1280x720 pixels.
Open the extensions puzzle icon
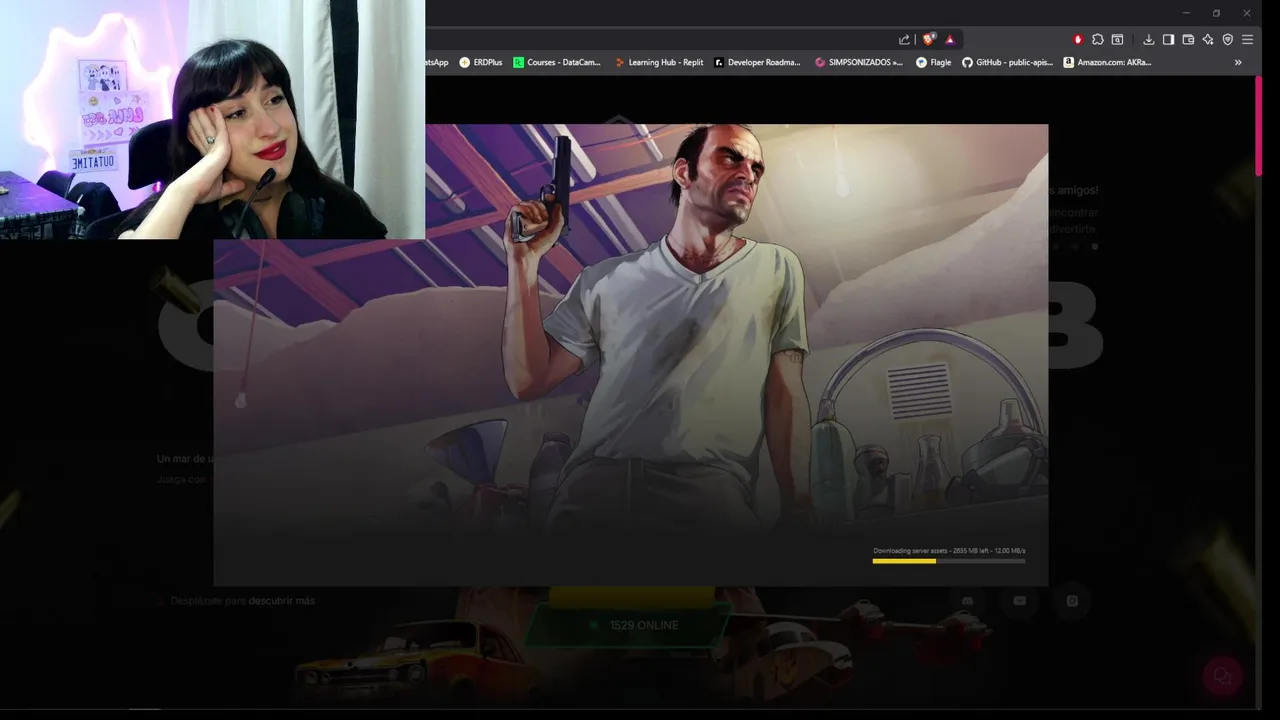(1098, 40)
